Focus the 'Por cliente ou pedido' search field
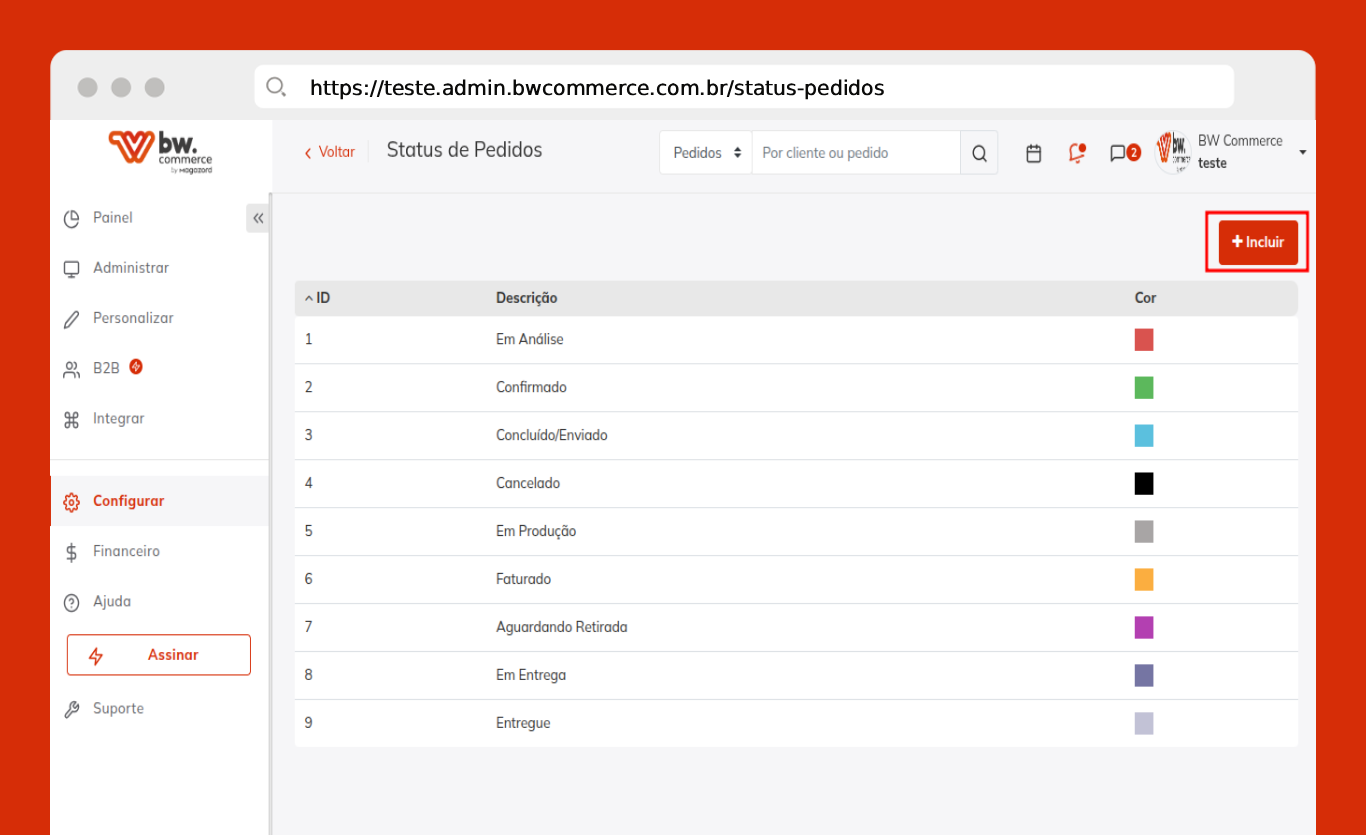Screen dimensions: 1366x835 [855, 153]
